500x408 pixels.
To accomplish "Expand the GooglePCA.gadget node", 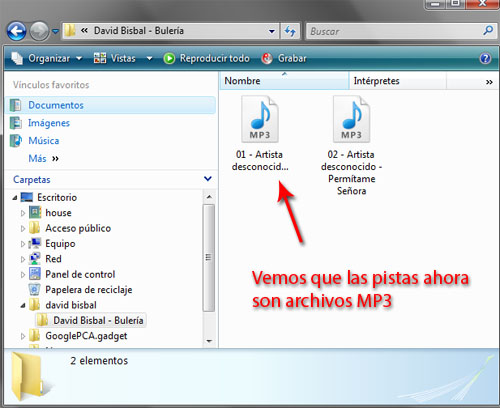I will [23, 336].
